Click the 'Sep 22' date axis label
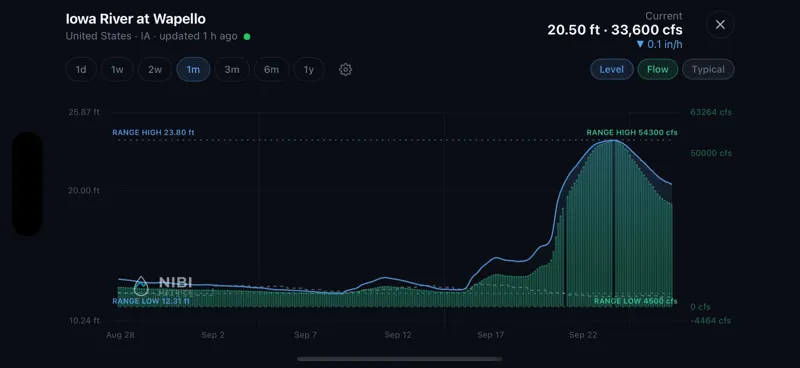The width and height of the screenshot is (800, 368). 583,335
